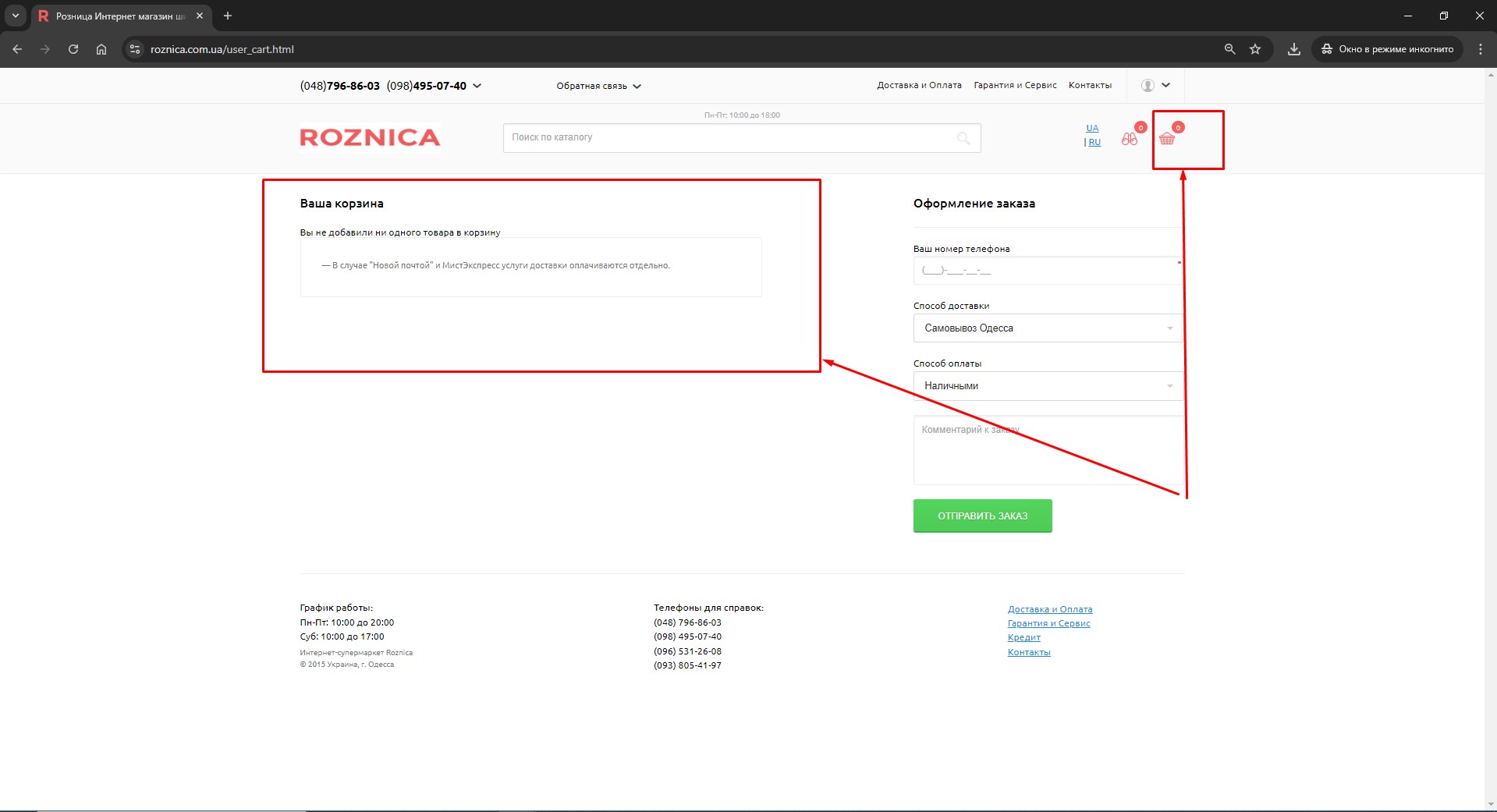Open Наличными payment method dropdown
This screenshot has height=812, width=1497.
point(1048,386)
